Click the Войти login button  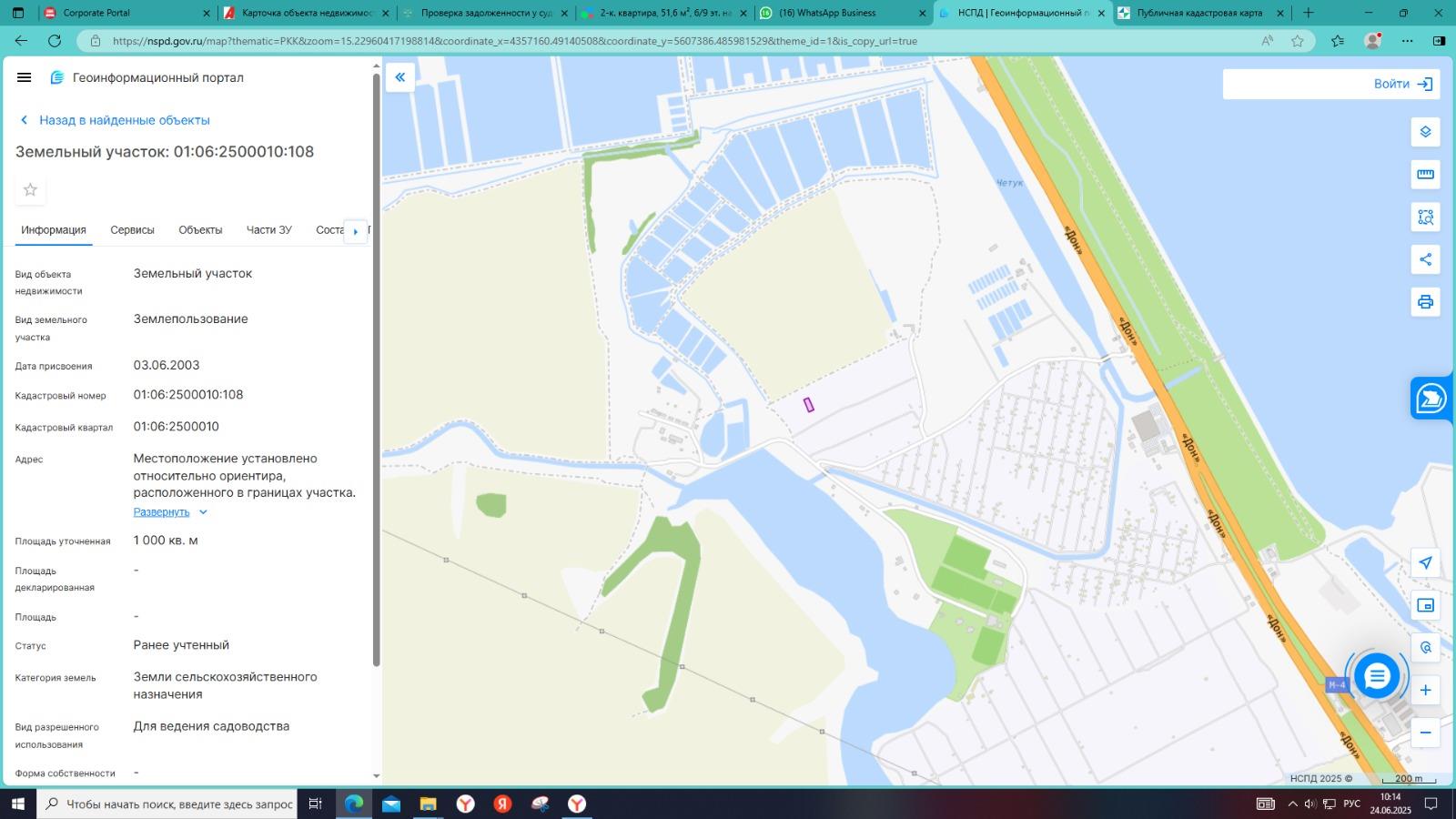tap(1402, 84)
